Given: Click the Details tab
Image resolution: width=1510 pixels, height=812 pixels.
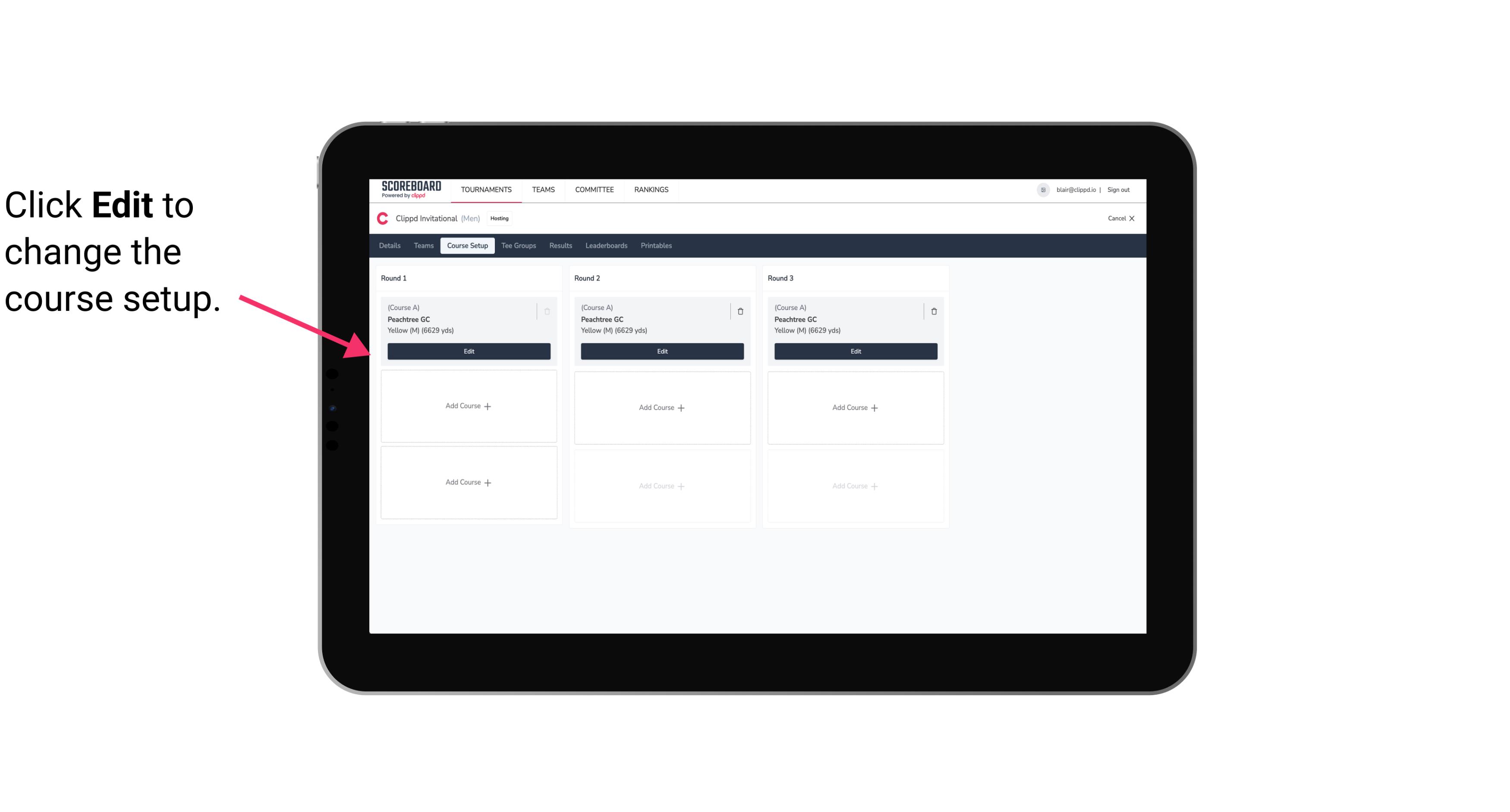Looking at the screenshot, I should (x=390, y=245).
